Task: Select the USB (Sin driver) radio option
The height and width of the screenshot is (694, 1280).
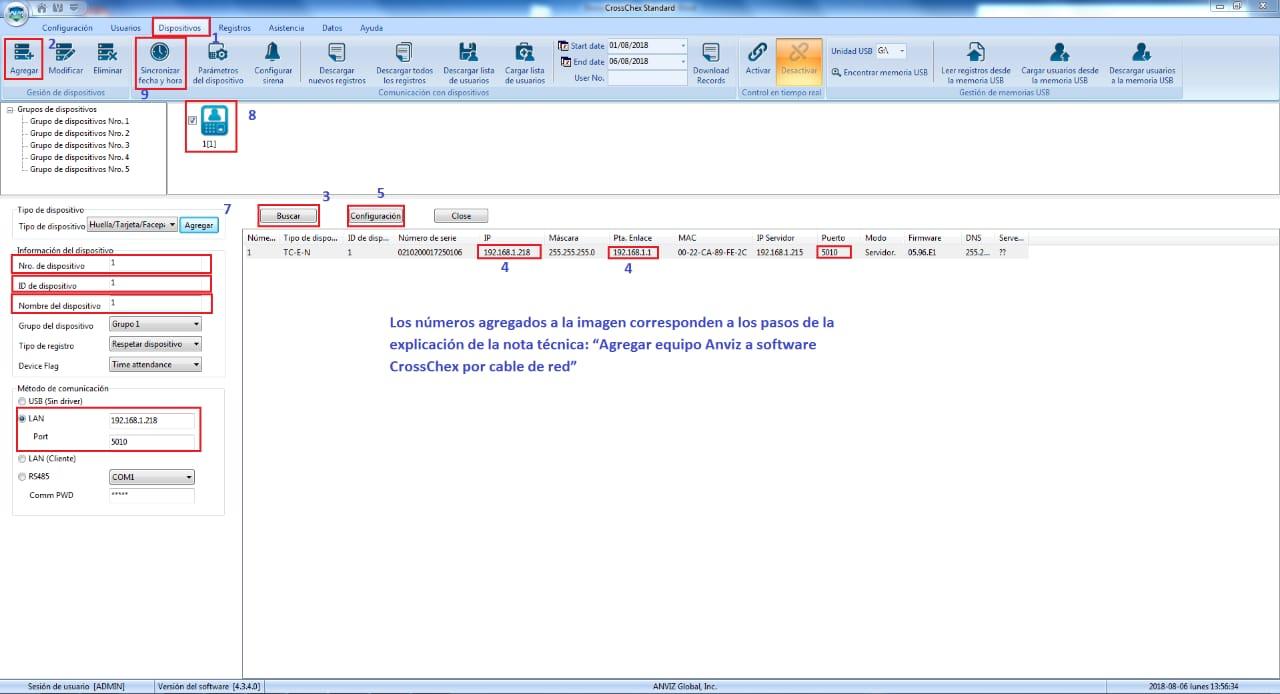Action: [22, 400]
